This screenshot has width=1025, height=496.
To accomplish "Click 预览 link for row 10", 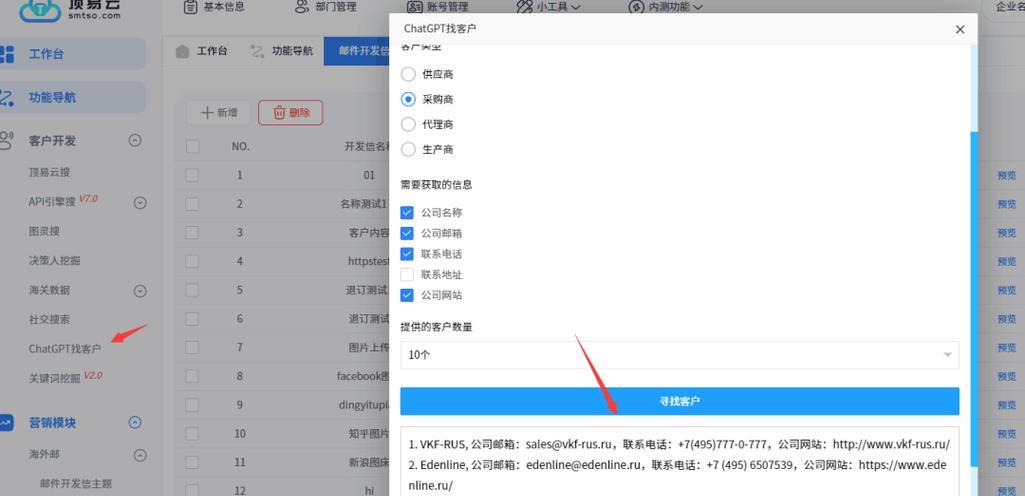I will click(1007, 434).
